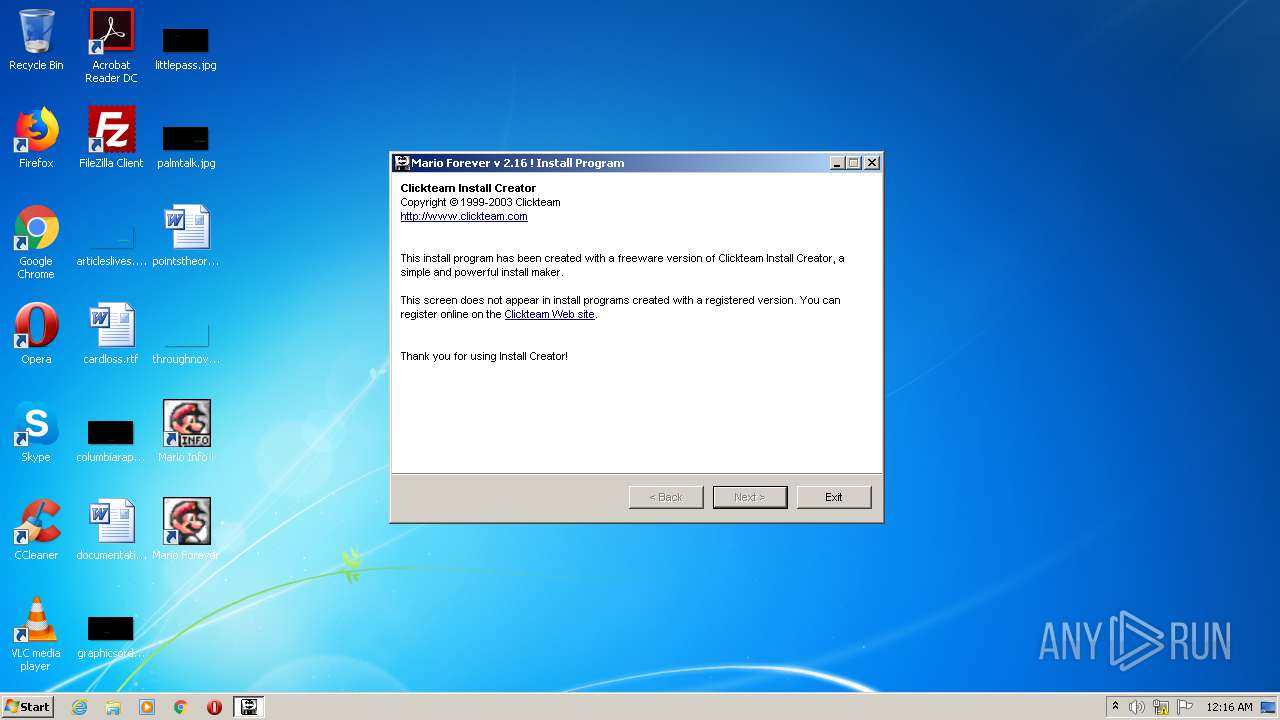Select littlepass.jpg on the desktop
This screenshot has height=720, width=1280.
click(186, 48)
